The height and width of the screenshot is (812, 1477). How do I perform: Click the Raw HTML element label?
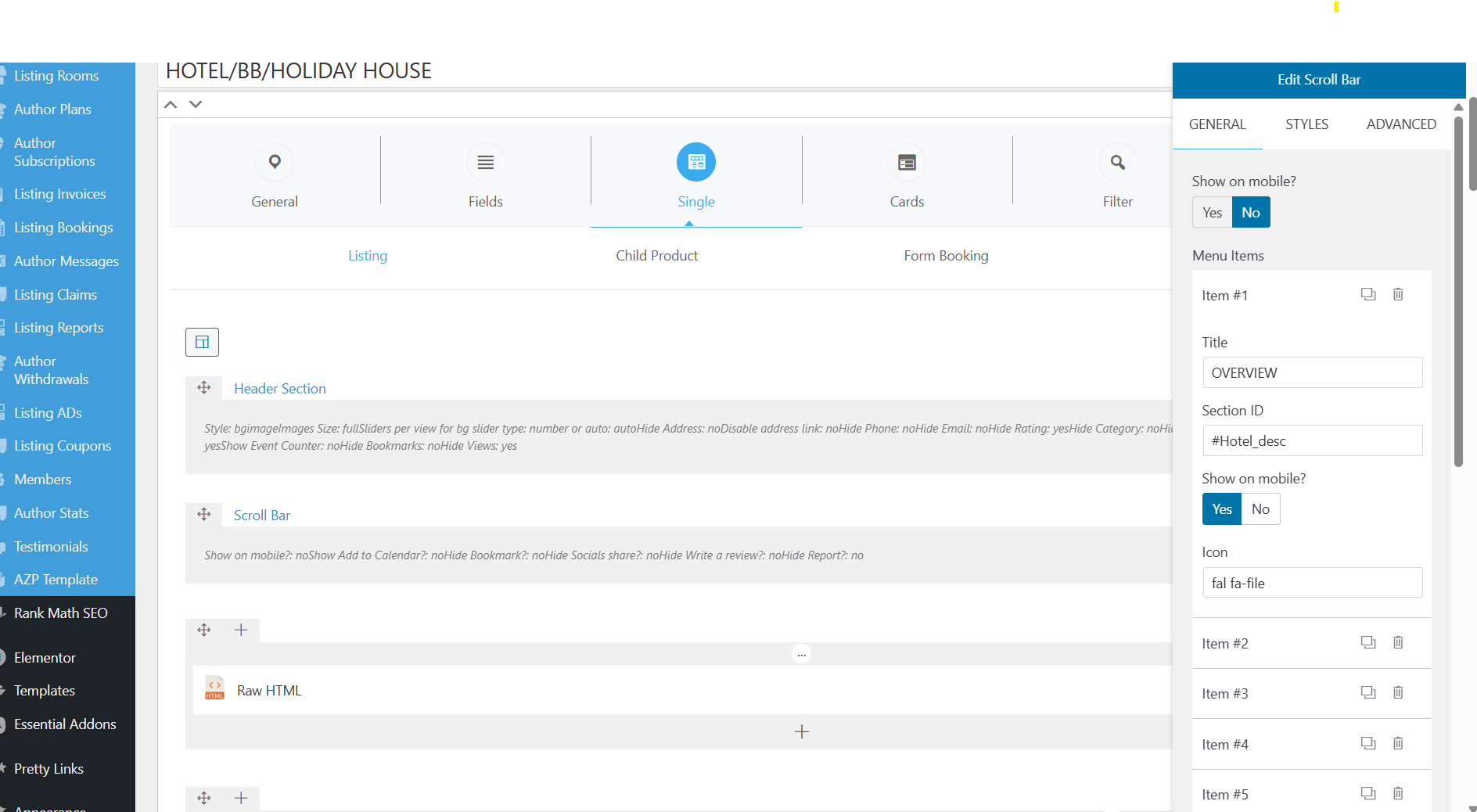[269, 691]
